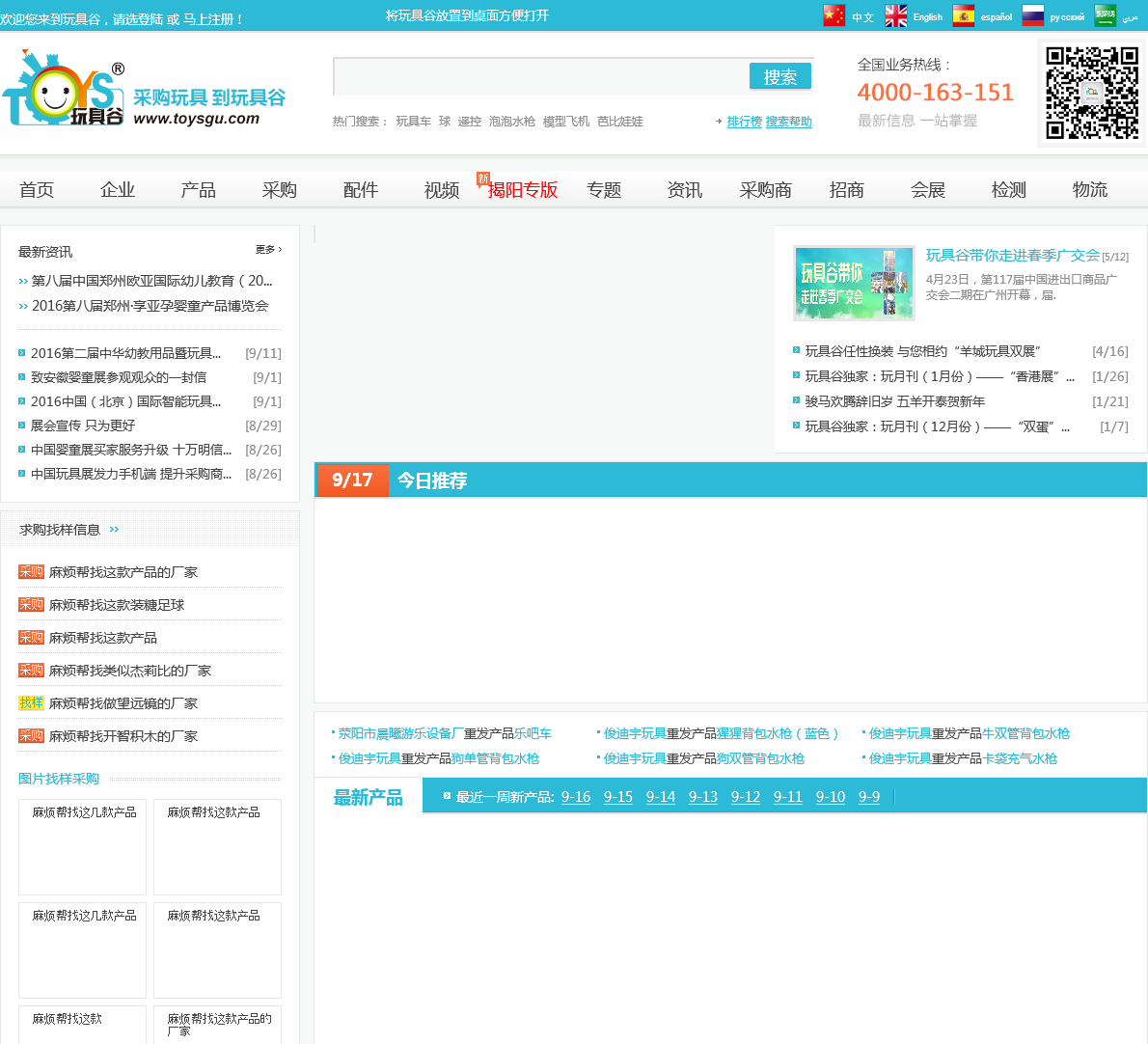Open the 视频 nav tab

point(442,190)
